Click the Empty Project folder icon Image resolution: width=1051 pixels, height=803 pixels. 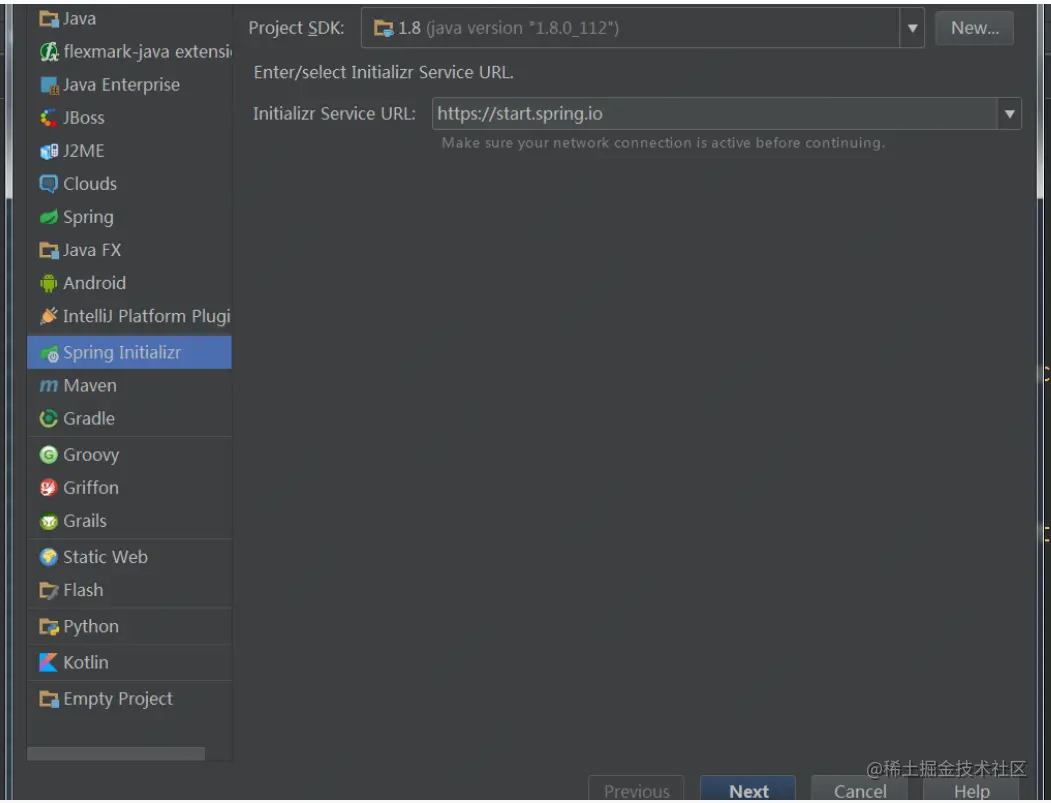point(49,699)
